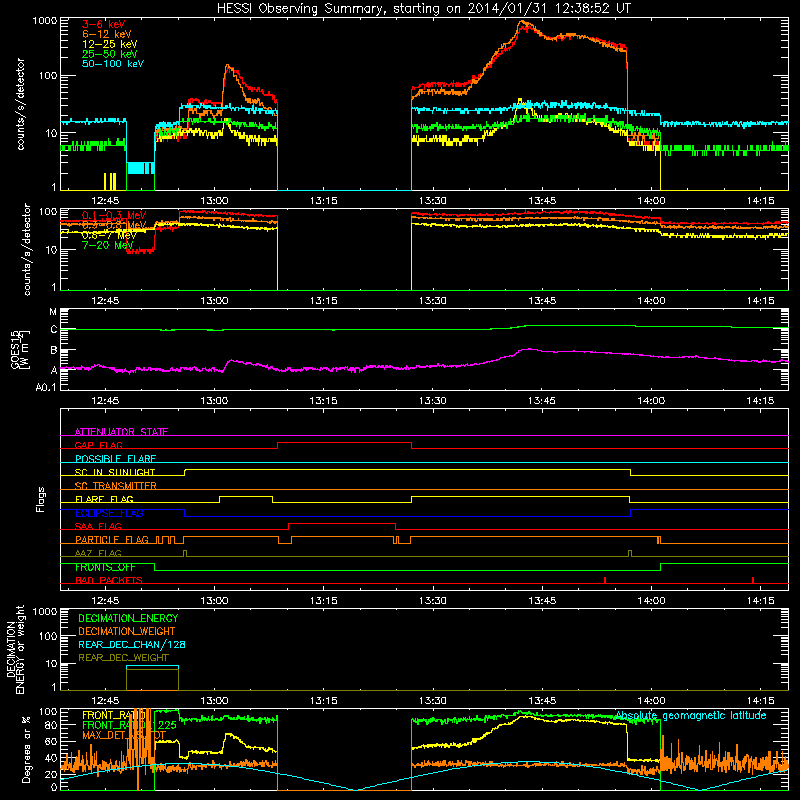Viewport: 800px width, 800px height.
Task: Click the 12:45 tick label under decimation plot
Action: (x=105, y=701)
